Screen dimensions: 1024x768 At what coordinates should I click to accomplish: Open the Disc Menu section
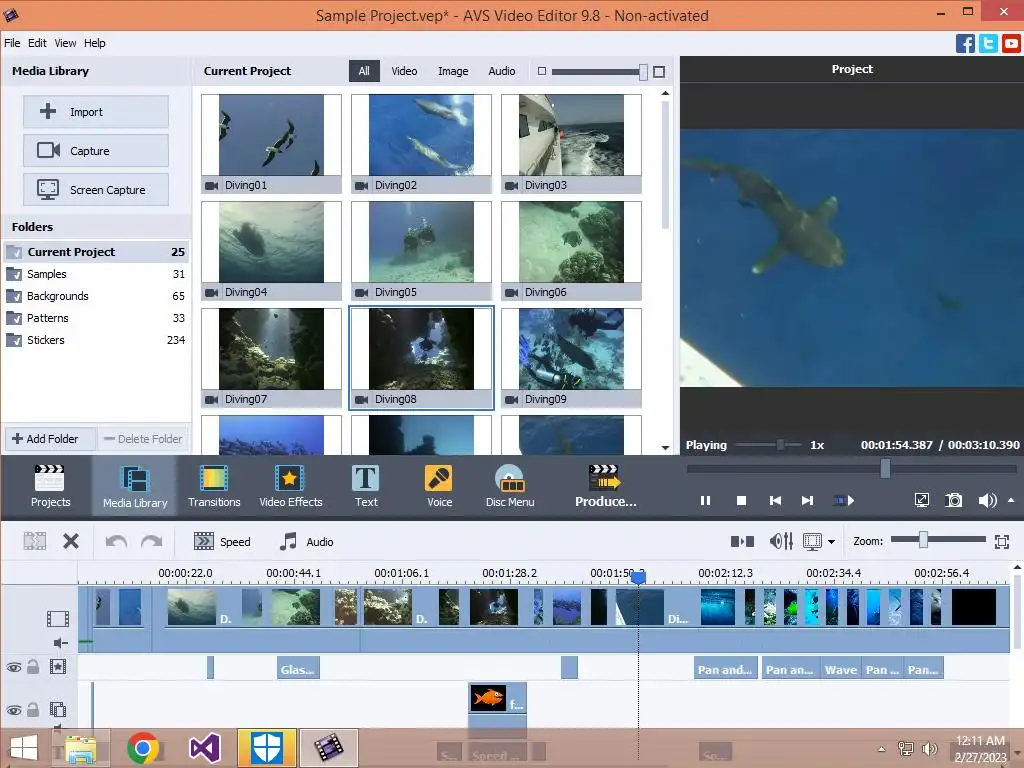[x=509, y=486]
